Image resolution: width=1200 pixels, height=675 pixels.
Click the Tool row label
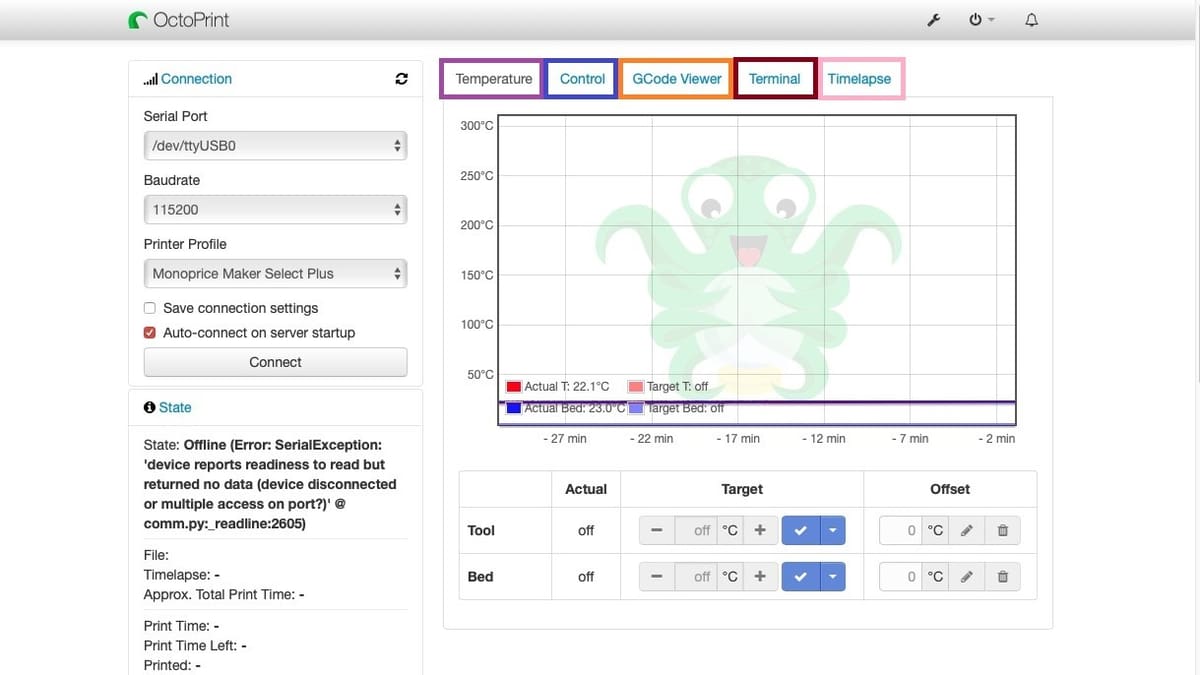click(x=481, y=531)
